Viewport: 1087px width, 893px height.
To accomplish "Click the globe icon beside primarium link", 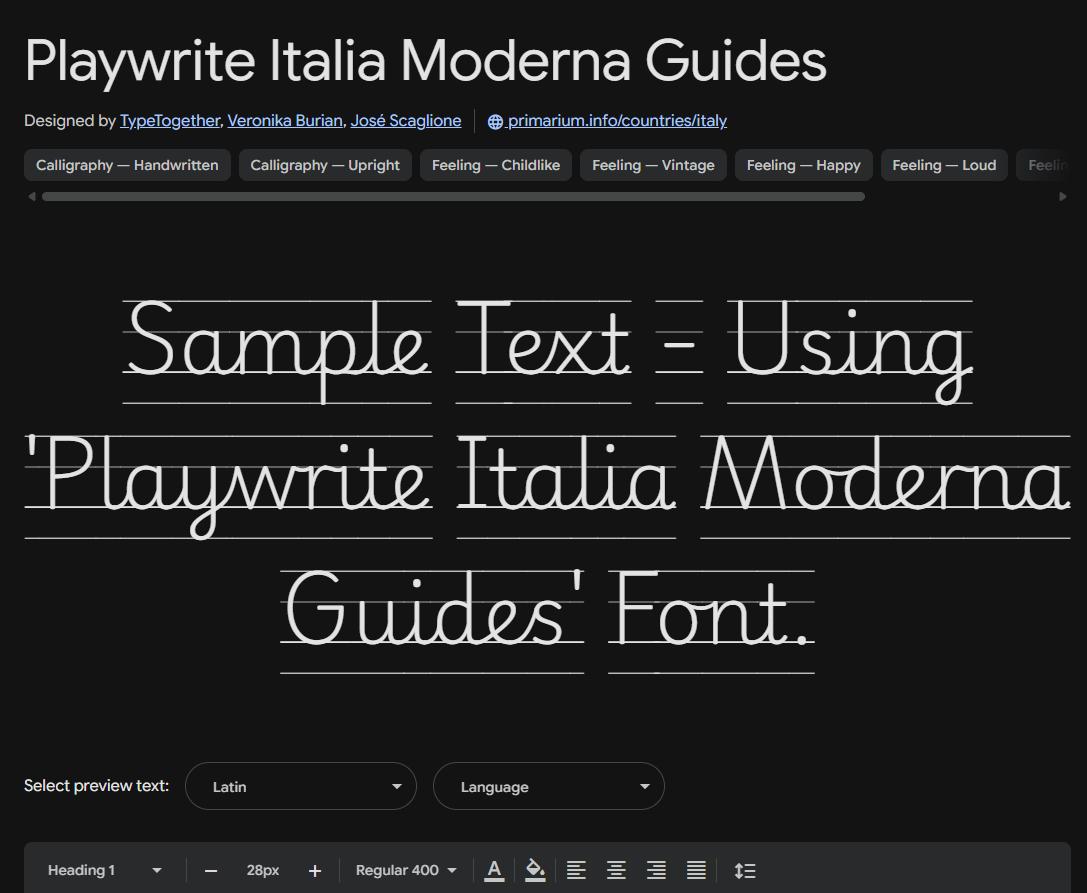I will [495, 121].
